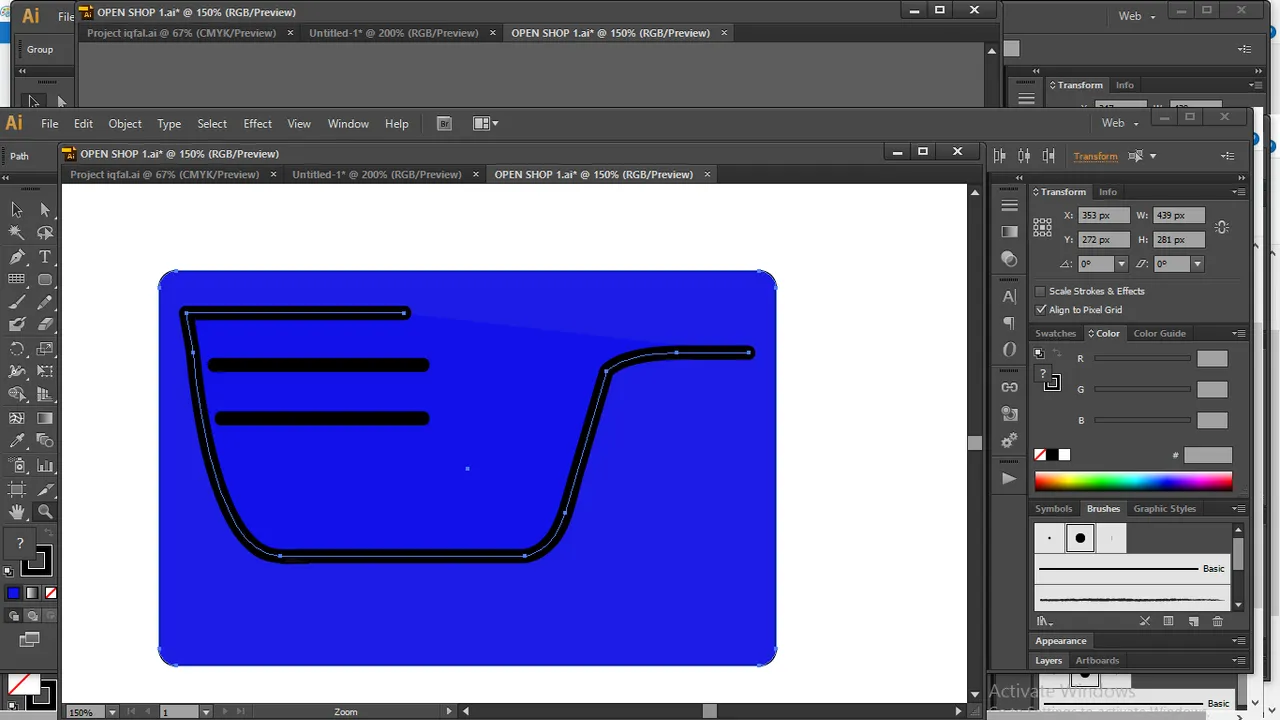Select the Artboard tool
Image resolution: width=1280 pixels, height=720 pixels.
click(x=17, y=488)
